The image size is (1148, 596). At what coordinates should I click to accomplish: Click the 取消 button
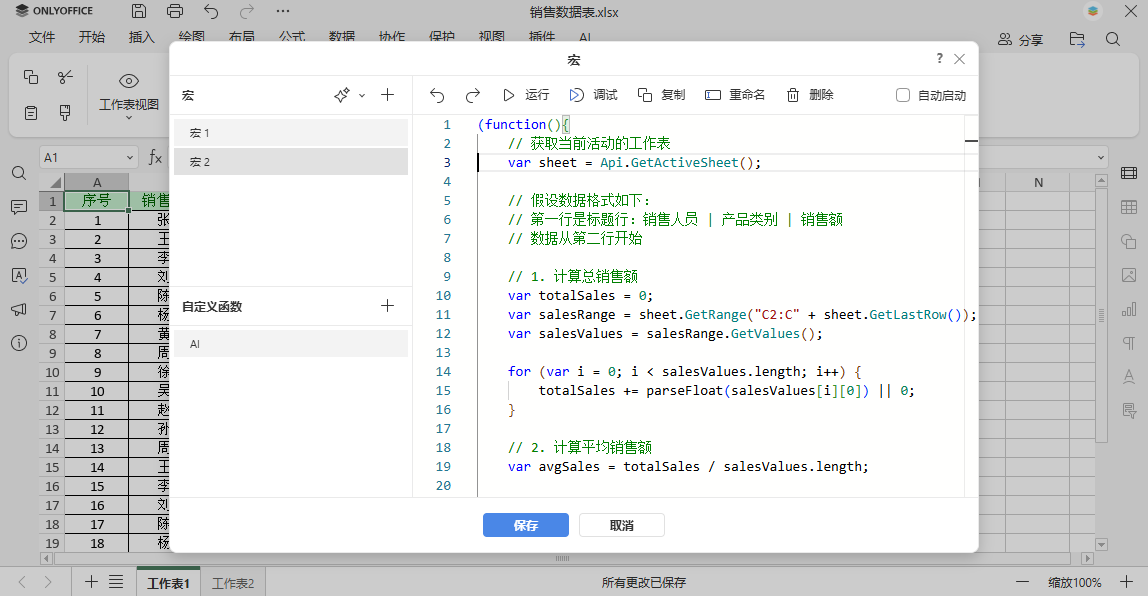(x=622, y=525)
